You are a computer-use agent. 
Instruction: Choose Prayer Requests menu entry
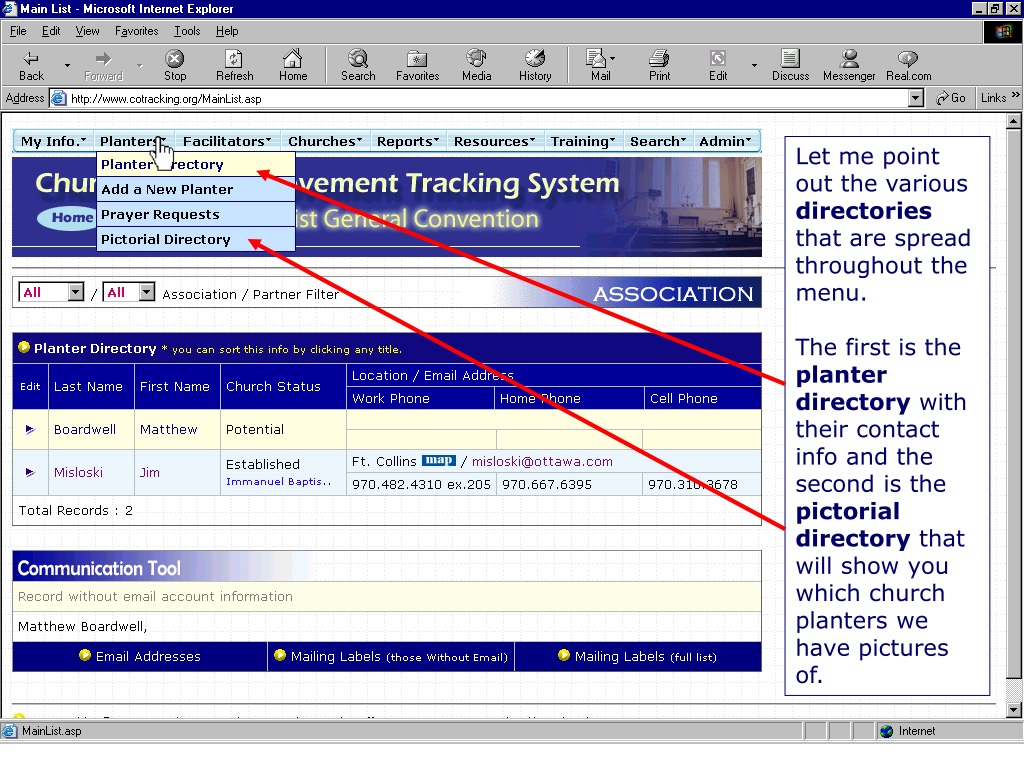[x=195, y=214]
